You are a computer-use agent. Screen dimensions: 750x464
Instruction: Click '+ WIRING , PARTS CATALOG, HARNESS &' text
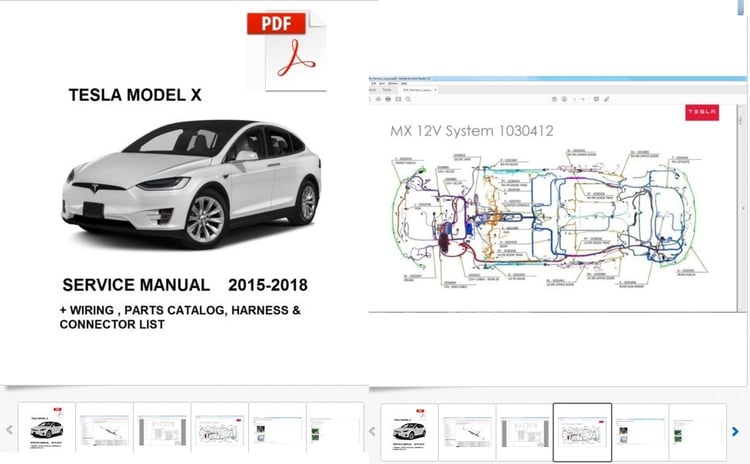click(x=180, y=310)
